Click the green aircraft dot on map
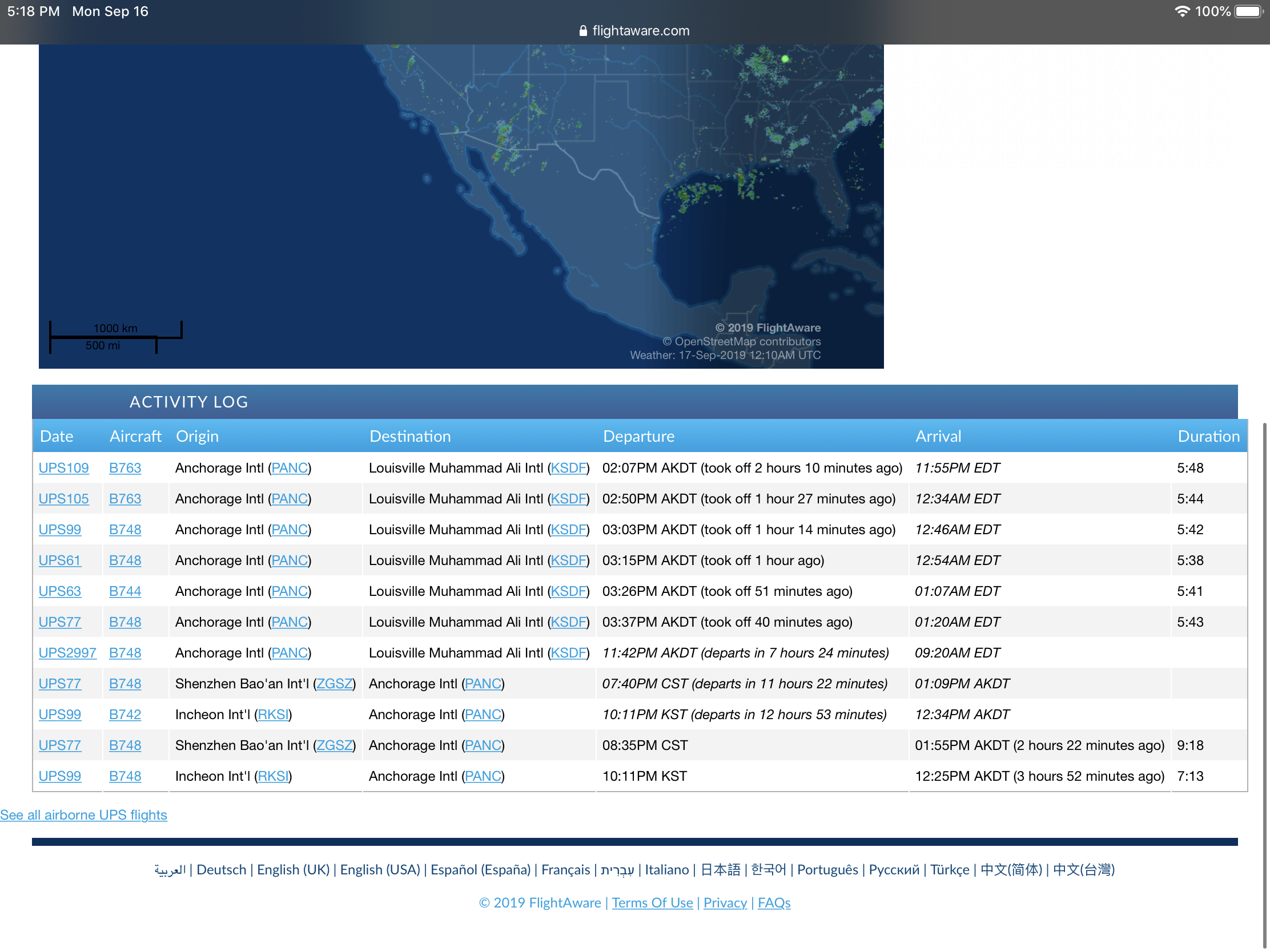The height and width of the screenshot is (952, 1270). click(x=785, y=59)
